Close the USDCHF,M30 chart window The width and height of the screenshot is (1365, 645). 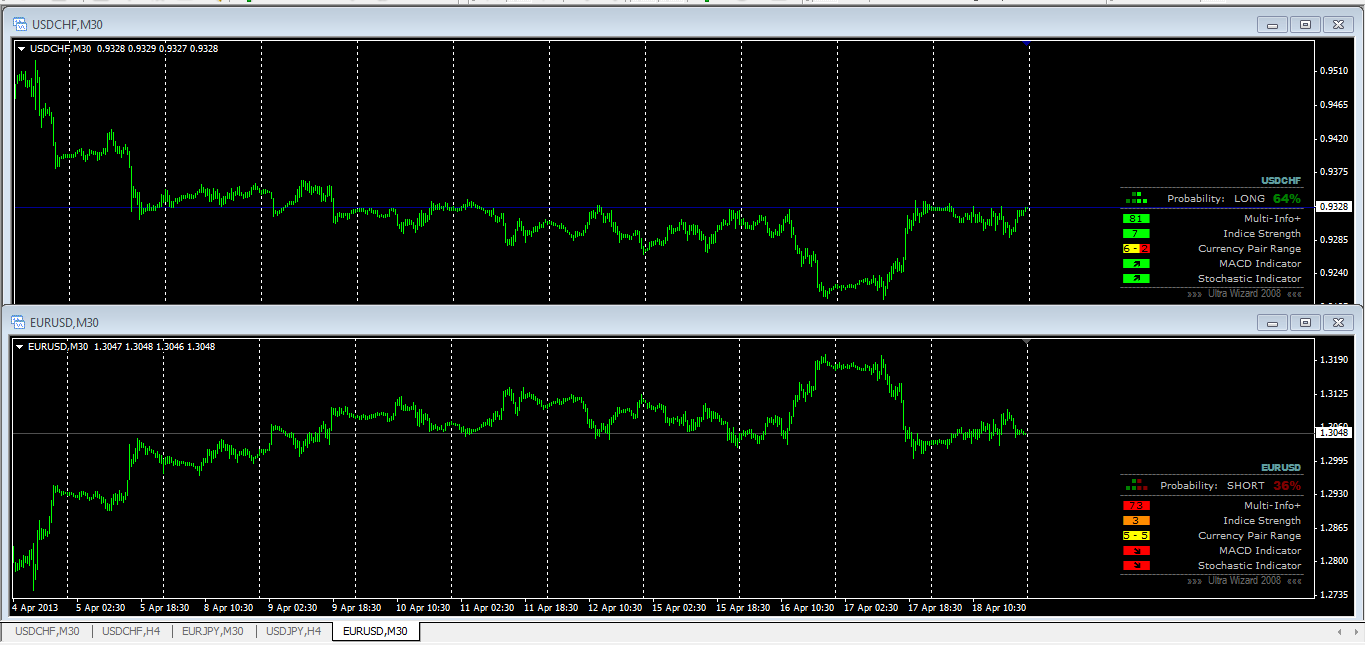coord(1337,25)
